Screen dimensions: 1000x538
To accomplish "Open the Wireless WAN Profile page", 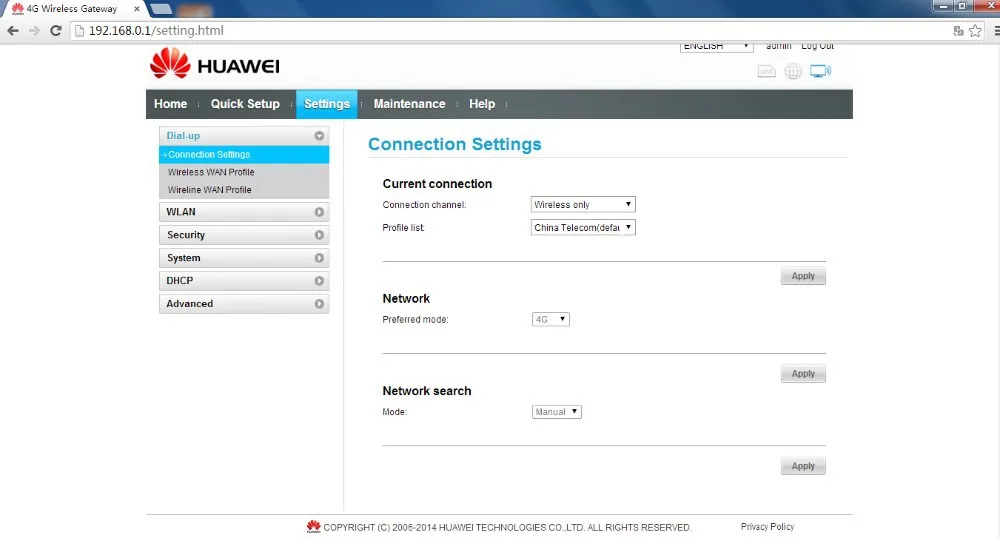I will click(211, 172).
